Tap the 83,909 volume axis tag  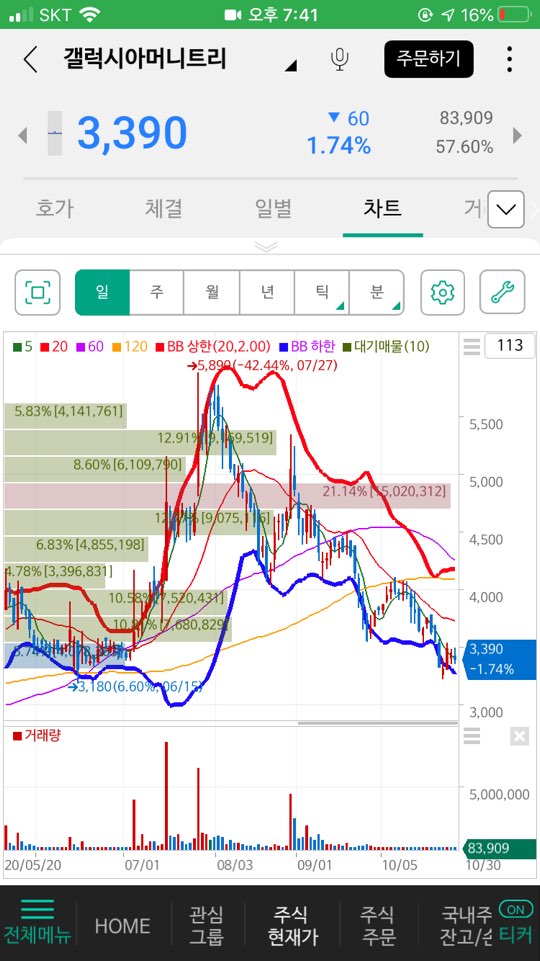click(x=501, y=849)
